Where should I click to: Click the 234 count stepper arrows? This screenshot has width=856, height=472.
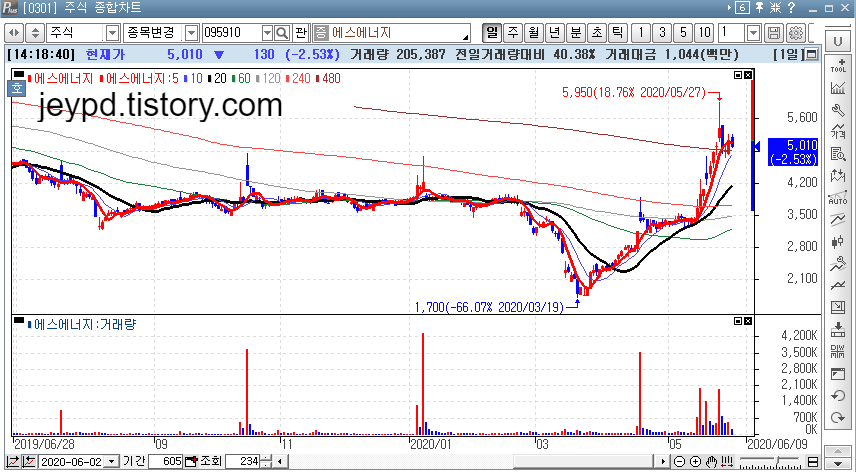point(266,462)
